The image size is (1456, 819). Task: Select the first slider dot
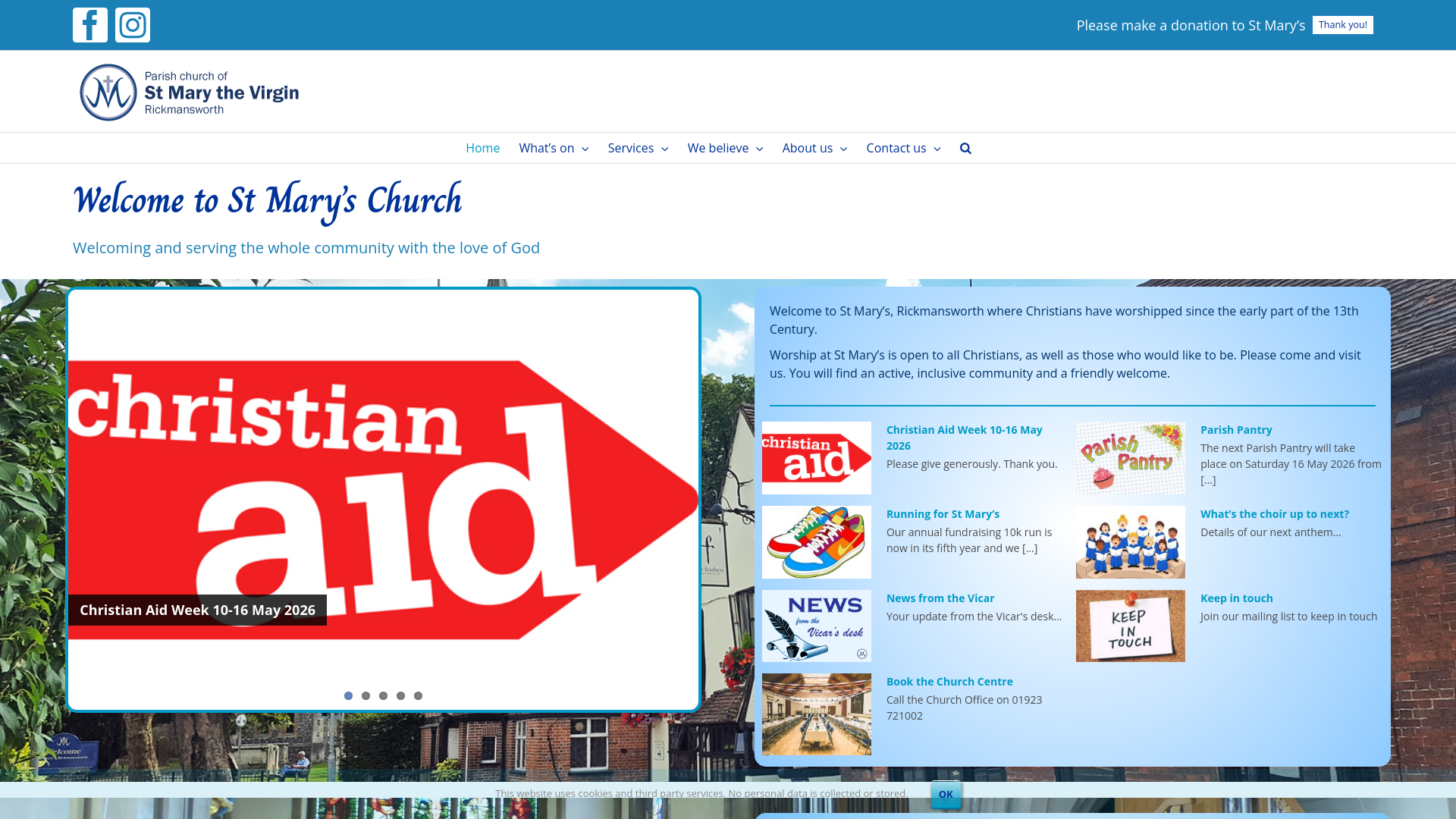pyautogui.click(x=348, y=695)
